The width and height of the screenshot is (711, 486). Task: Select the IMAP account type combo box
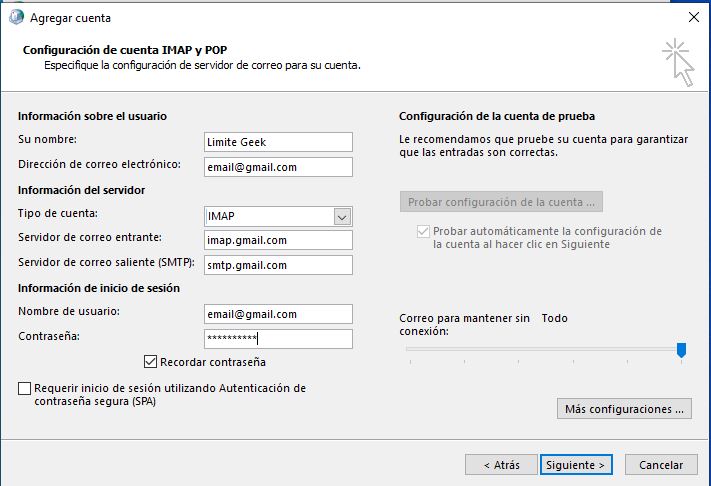pyautogui.click(x=278, y=216)
